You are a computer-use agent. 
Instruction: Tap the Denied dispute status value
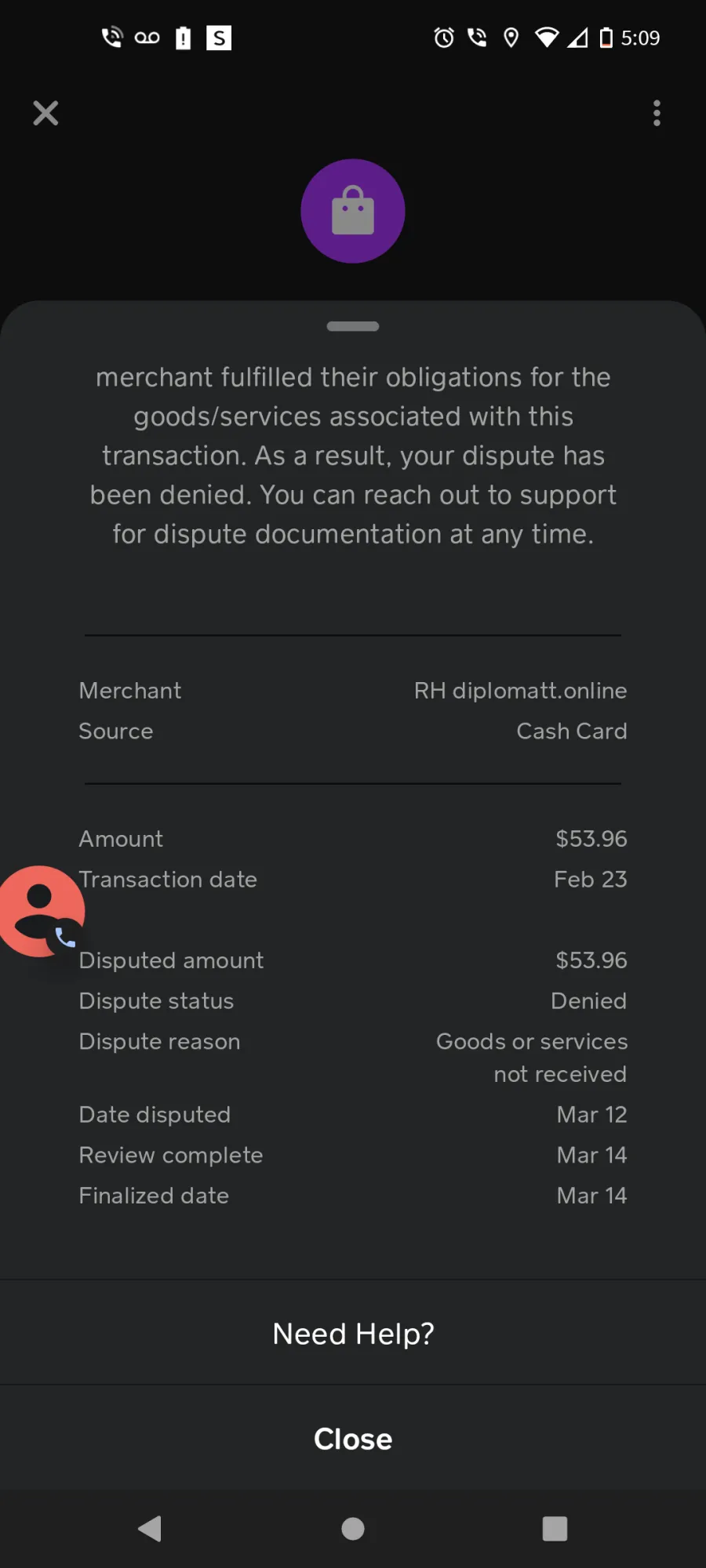tap(588, 1001)
